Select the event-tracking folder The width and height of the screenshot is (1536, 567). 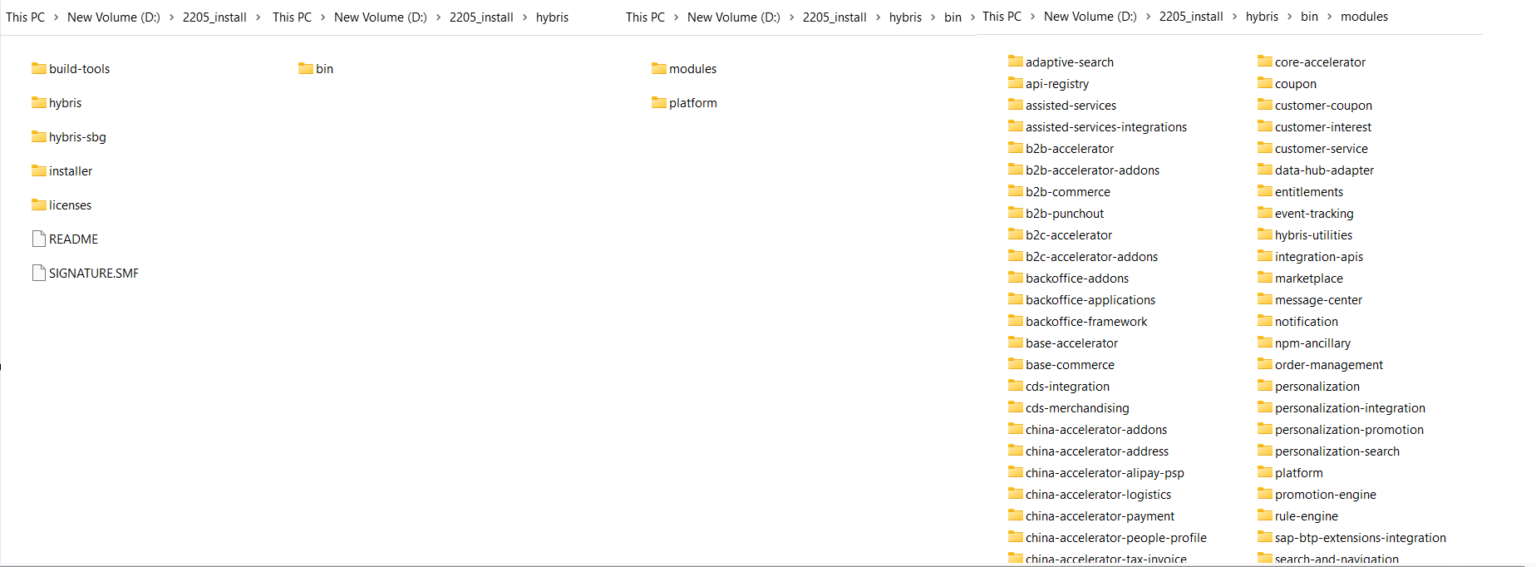click(x=1313, y=213)
